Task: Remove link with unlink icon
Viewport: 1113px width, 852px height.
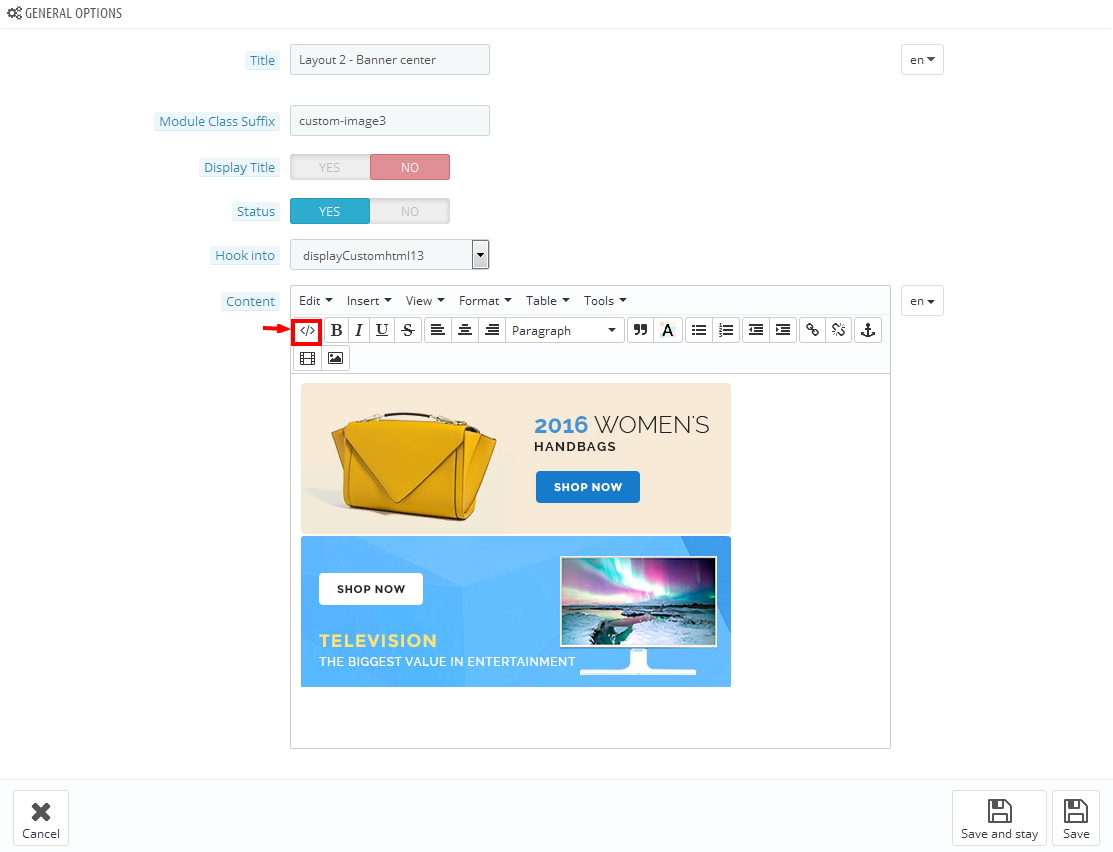Action: click(x=838, y=330)
